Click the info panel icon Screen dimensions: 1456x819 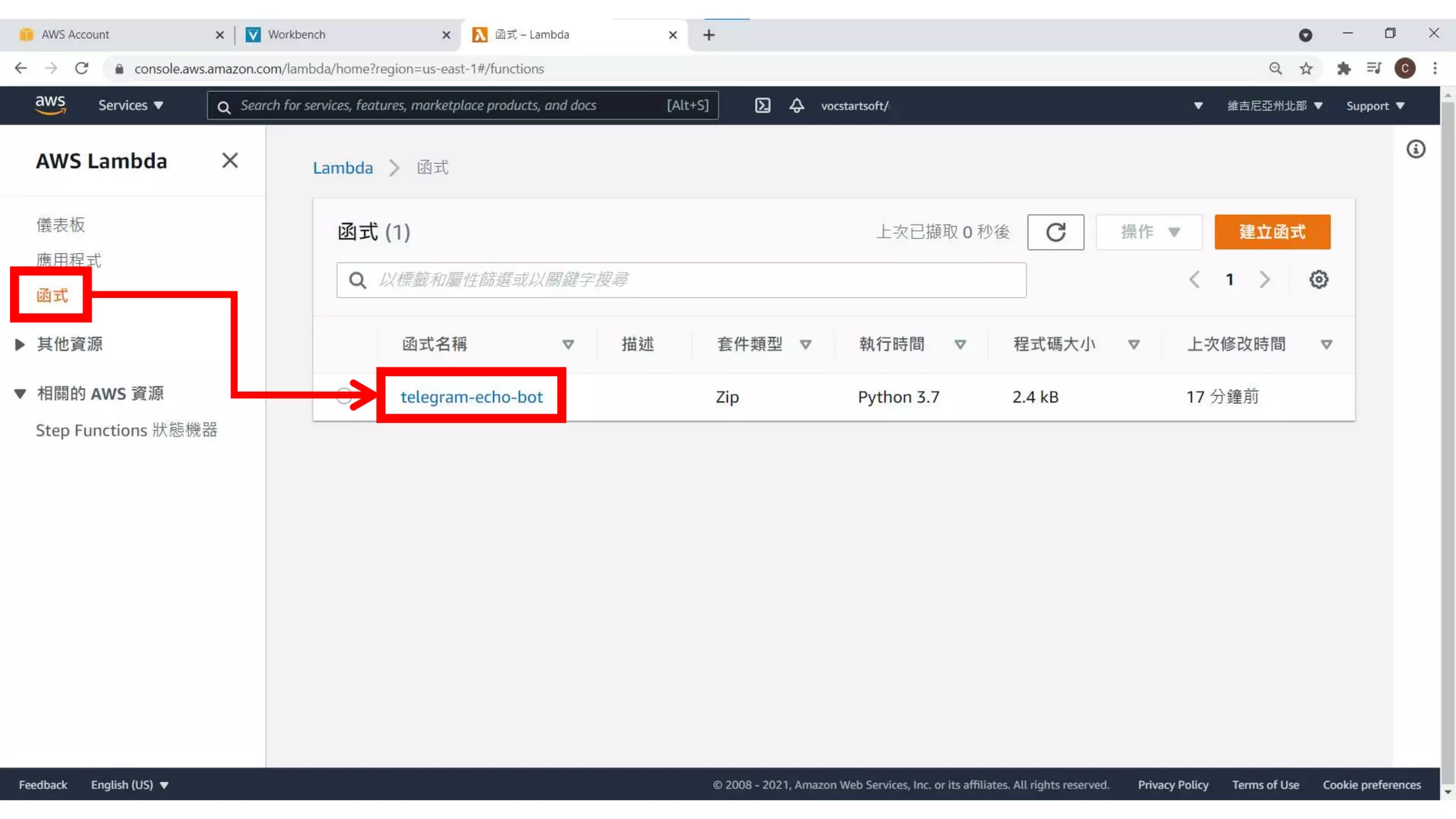pyautogui.click(x=1415, y=149)
